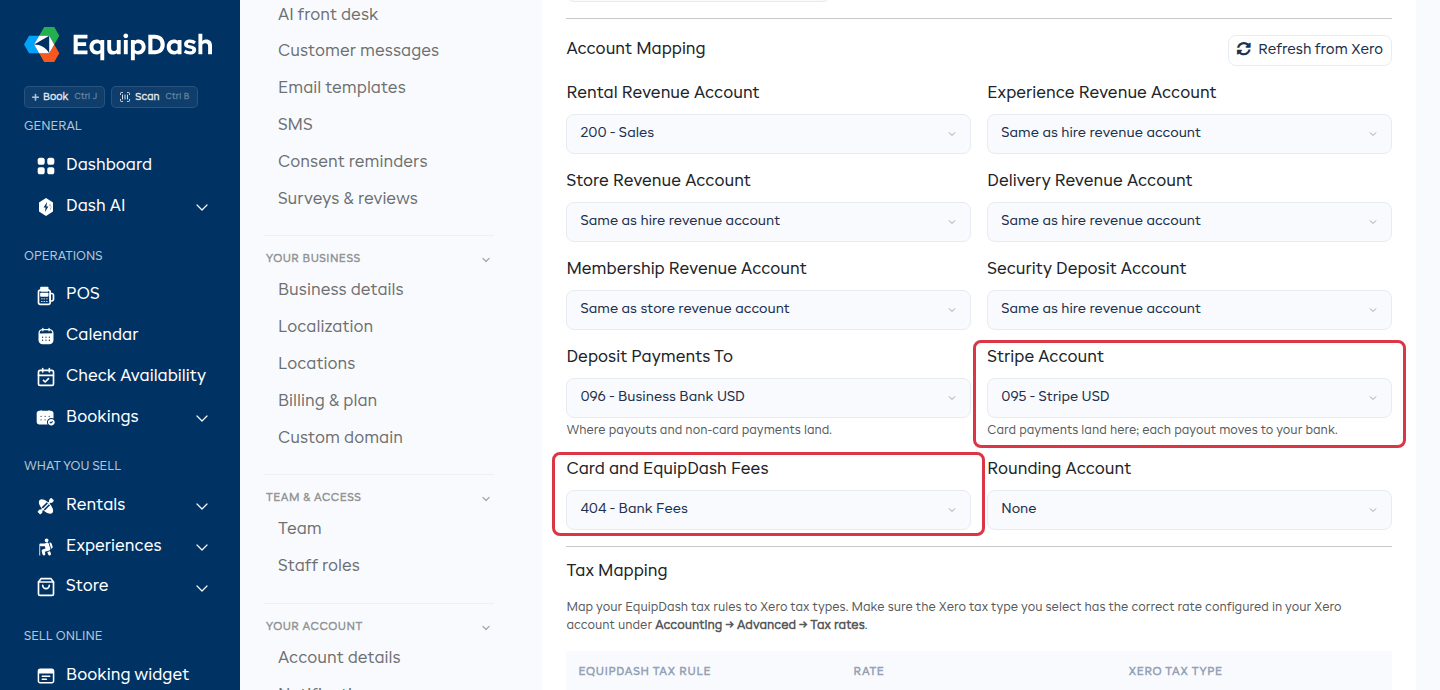
Task: Collapse the Team & Access settings section
Action: coord(486,498)
